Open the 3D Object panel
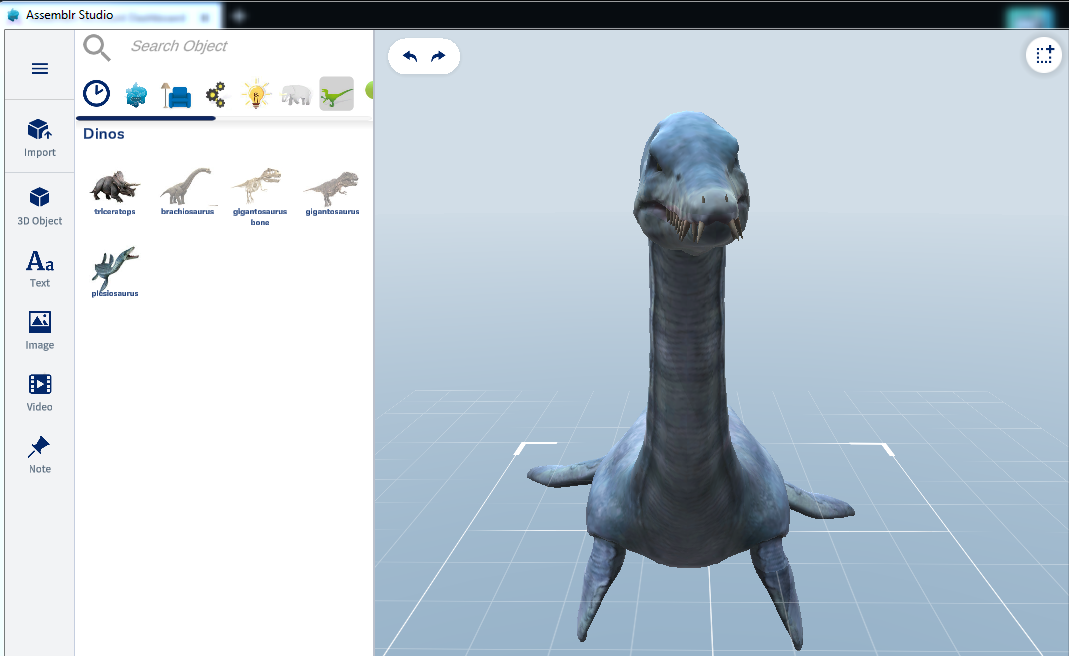 (39, 206)
